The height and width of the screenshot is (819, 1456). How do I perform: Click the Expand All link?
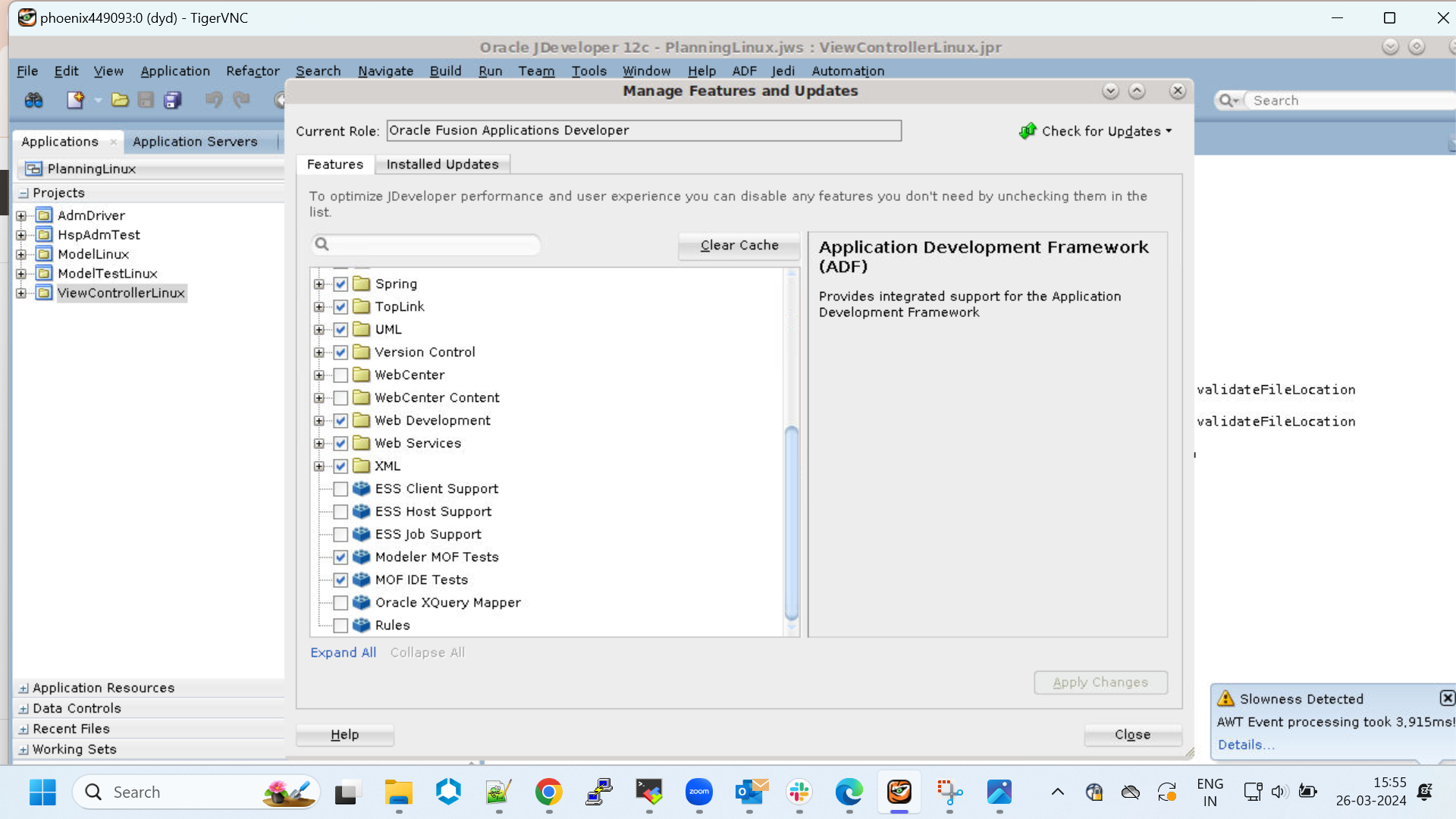(343, 652)
